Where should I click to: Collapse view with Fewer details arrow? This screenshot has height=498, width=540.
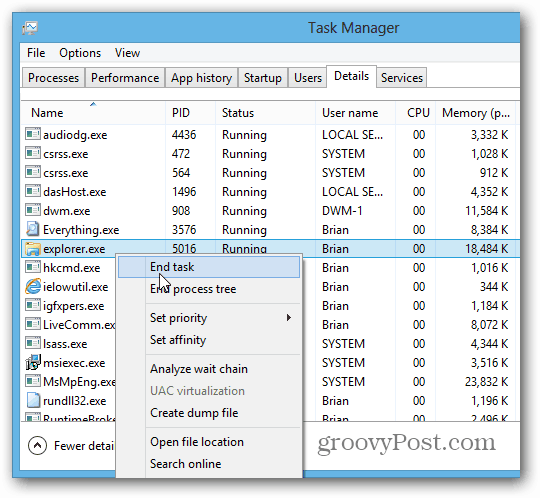[38, 446]
